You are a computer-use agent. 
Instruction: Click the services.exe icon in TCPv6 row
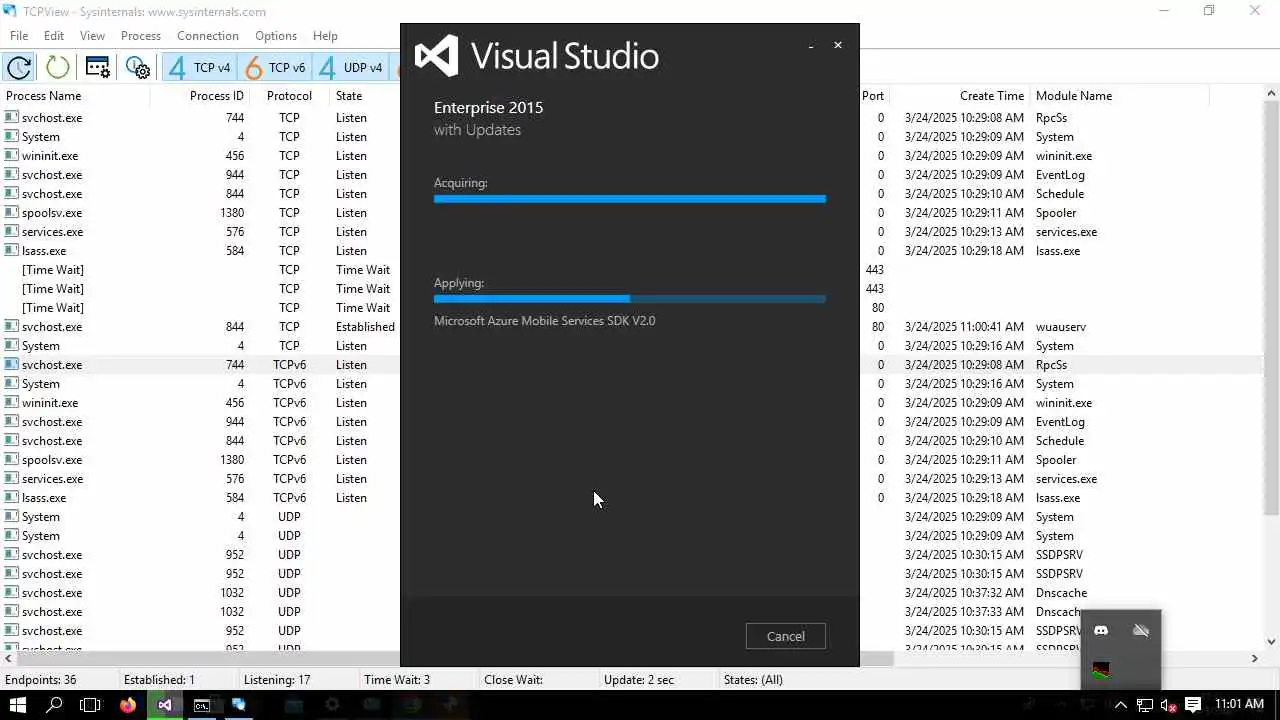[x=11, y=478]
